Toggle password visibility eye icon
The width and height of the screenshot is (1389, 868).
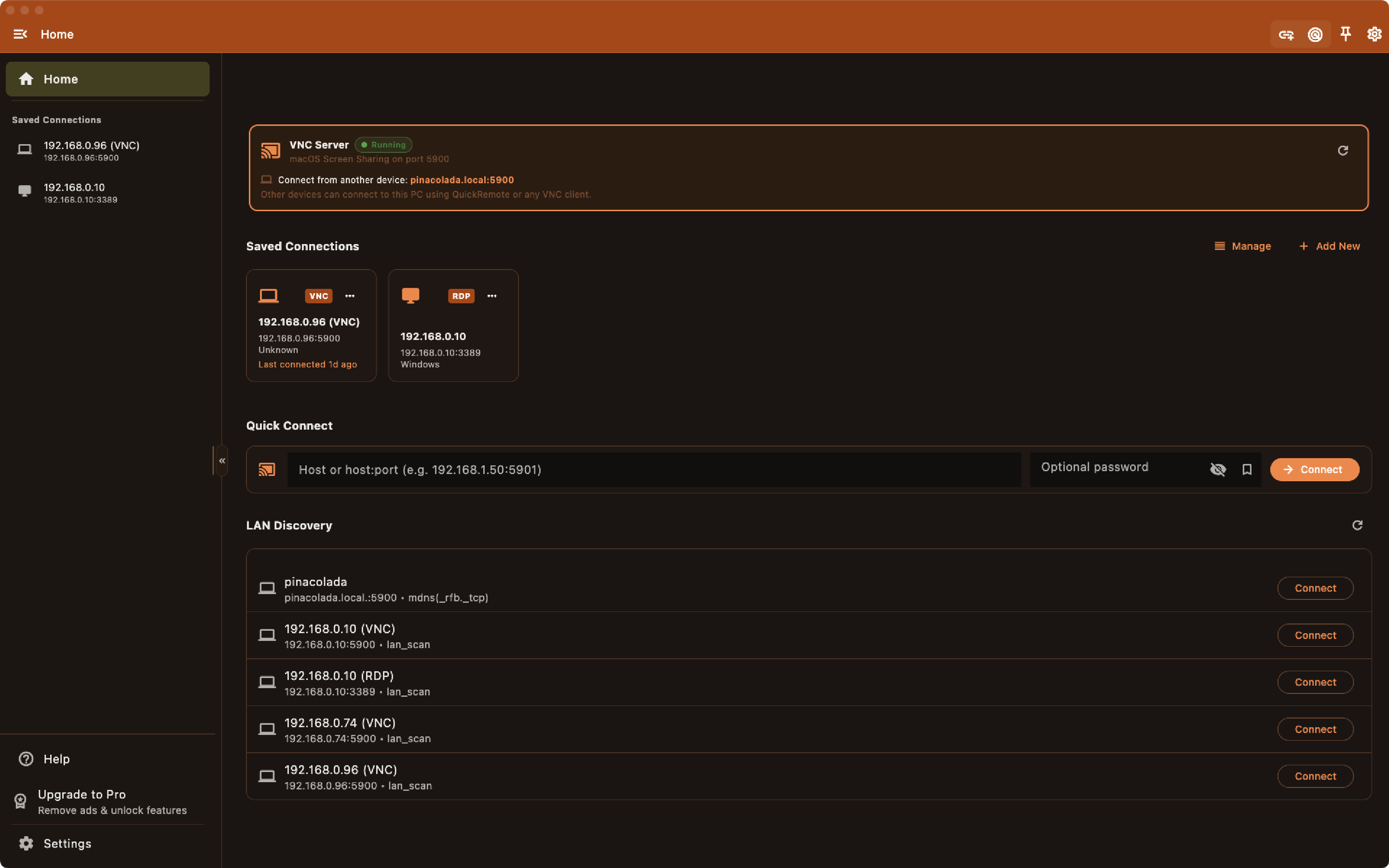1217,470
